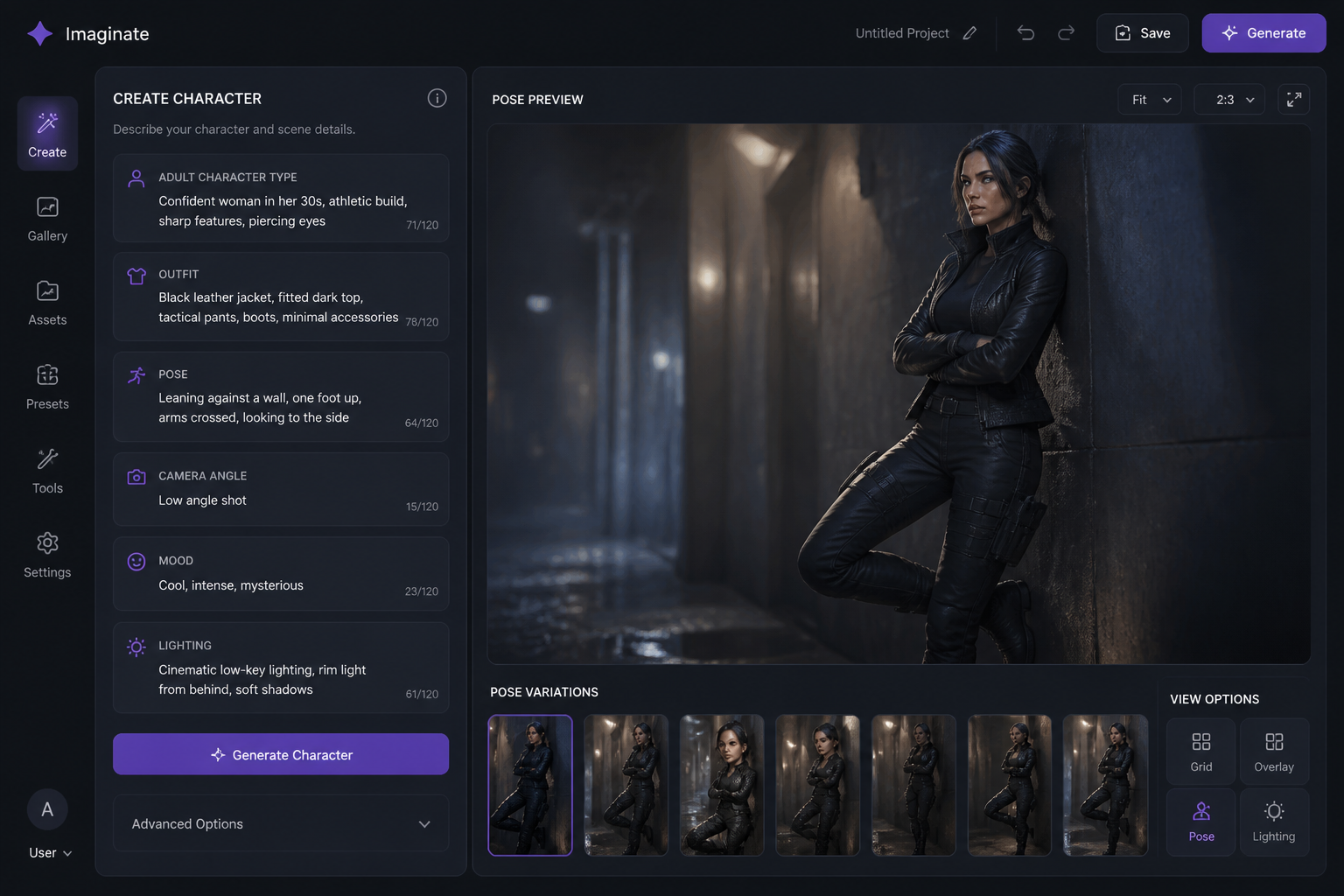Expand preview to fullscreen
Image resolution: width=1344 pixels, height=896 pixels.
[x=1294, y=100]
